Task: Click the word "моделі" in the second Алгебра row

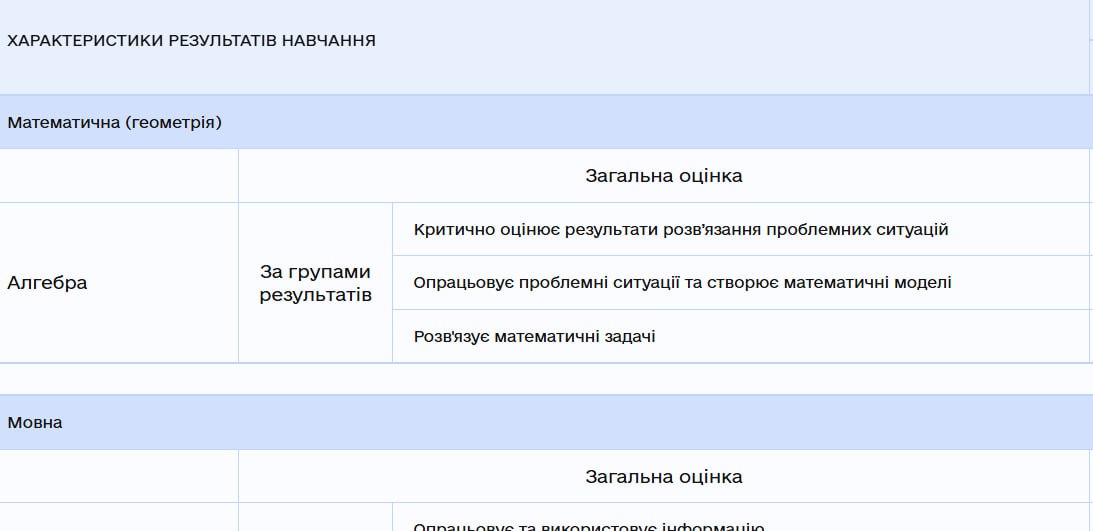Action: click(x=924, y=283)
